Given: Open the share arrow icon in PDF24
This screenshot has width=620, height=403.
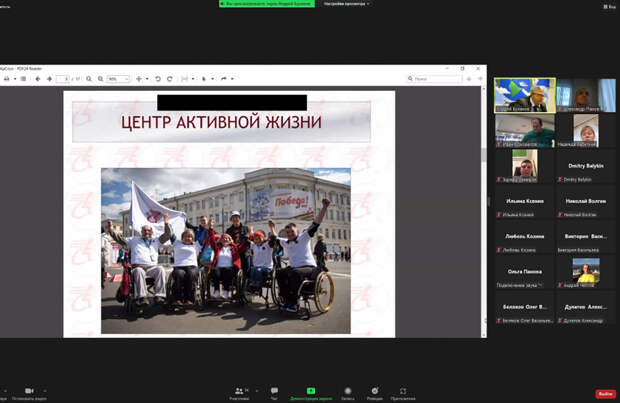Looking at the screenshot, I should (x=224, y=79).
